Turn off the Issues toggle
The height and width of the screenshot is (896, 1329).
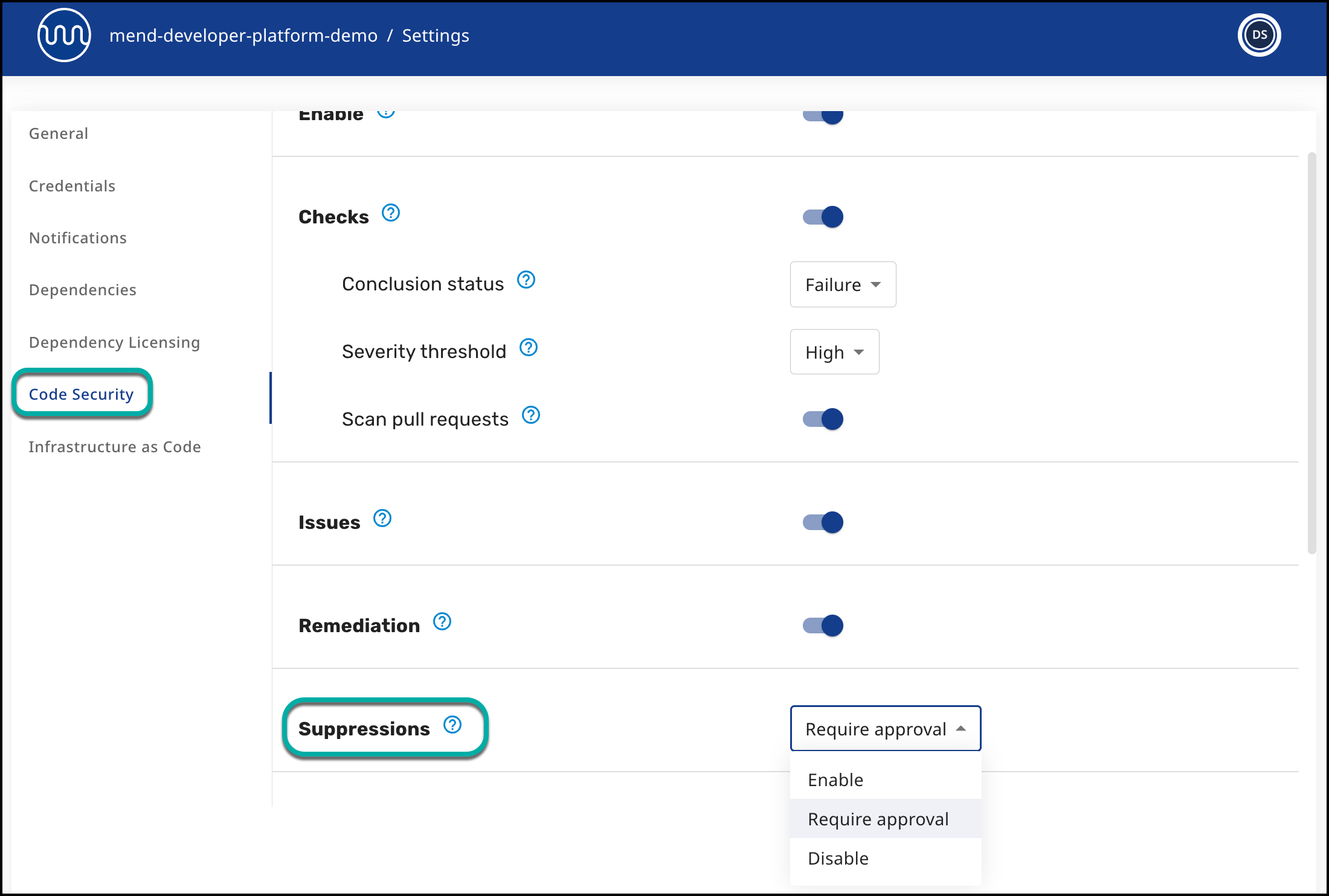pyautogui.click(x=823, y=522)
